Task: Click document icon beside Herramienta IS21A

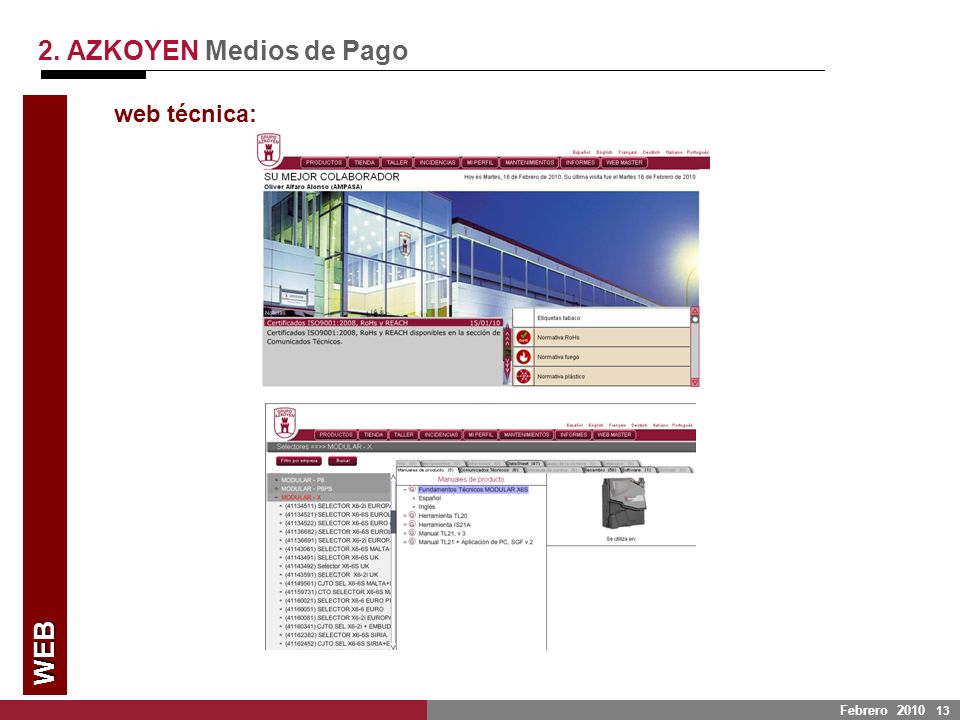Action: tap(412, 524)
